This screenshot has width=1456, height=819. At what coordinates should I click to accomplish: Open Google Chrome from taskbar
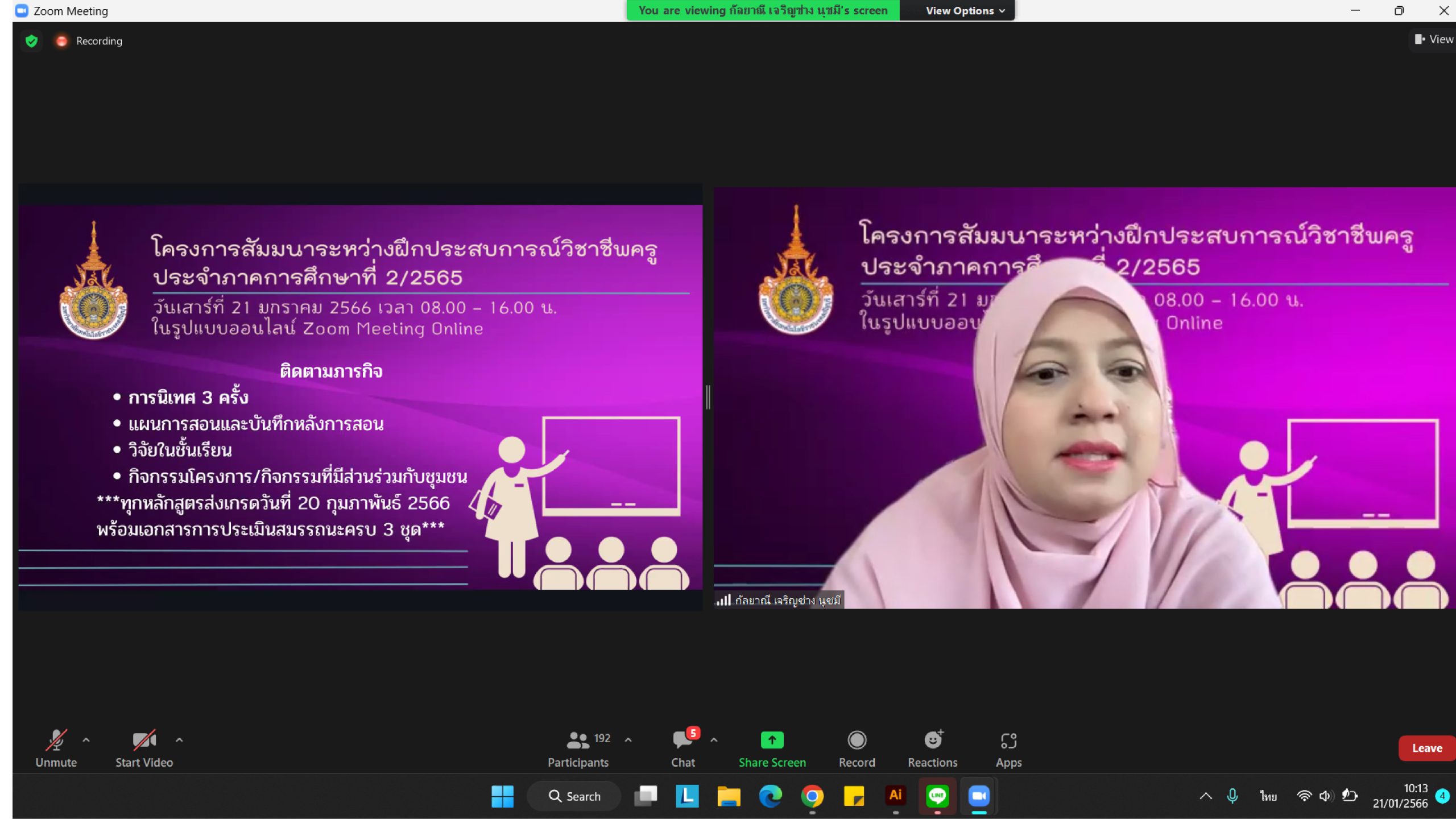click(x=812, y=796)
